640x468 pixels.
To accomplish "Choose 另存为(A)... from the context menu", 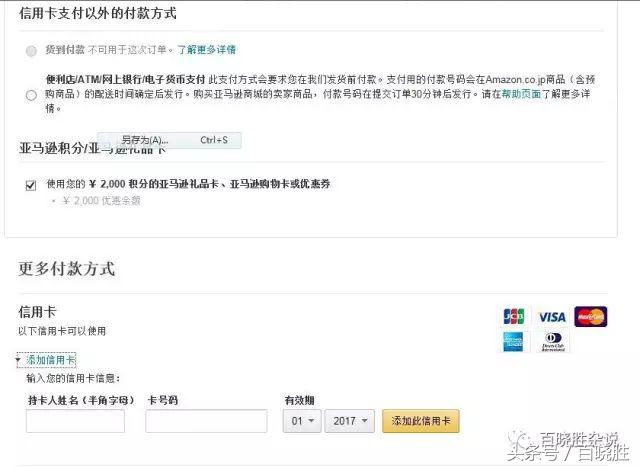I will click(145, 140).
